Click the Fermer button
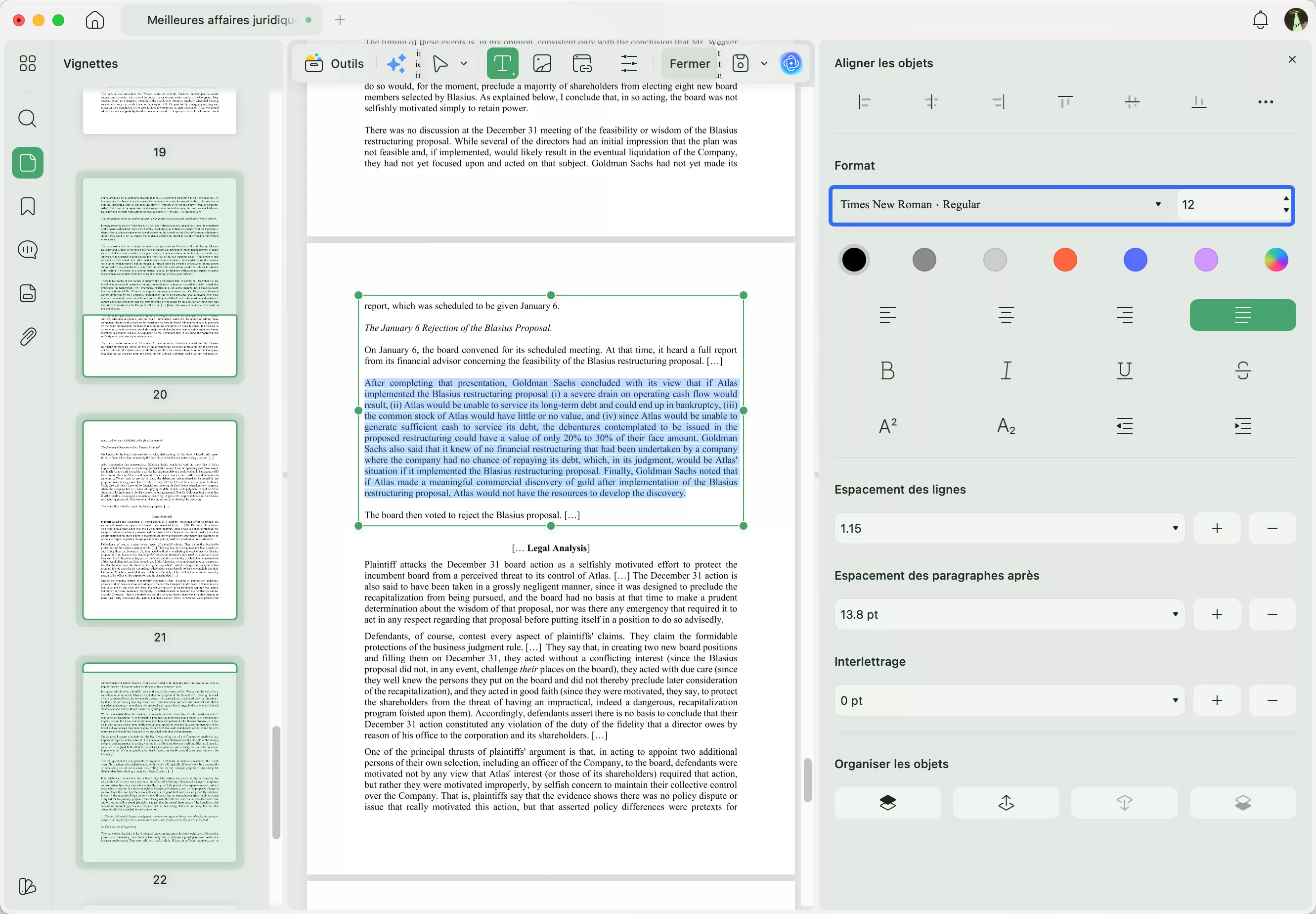The height and width of the screenshot is (914, 1316). [689, 64]
